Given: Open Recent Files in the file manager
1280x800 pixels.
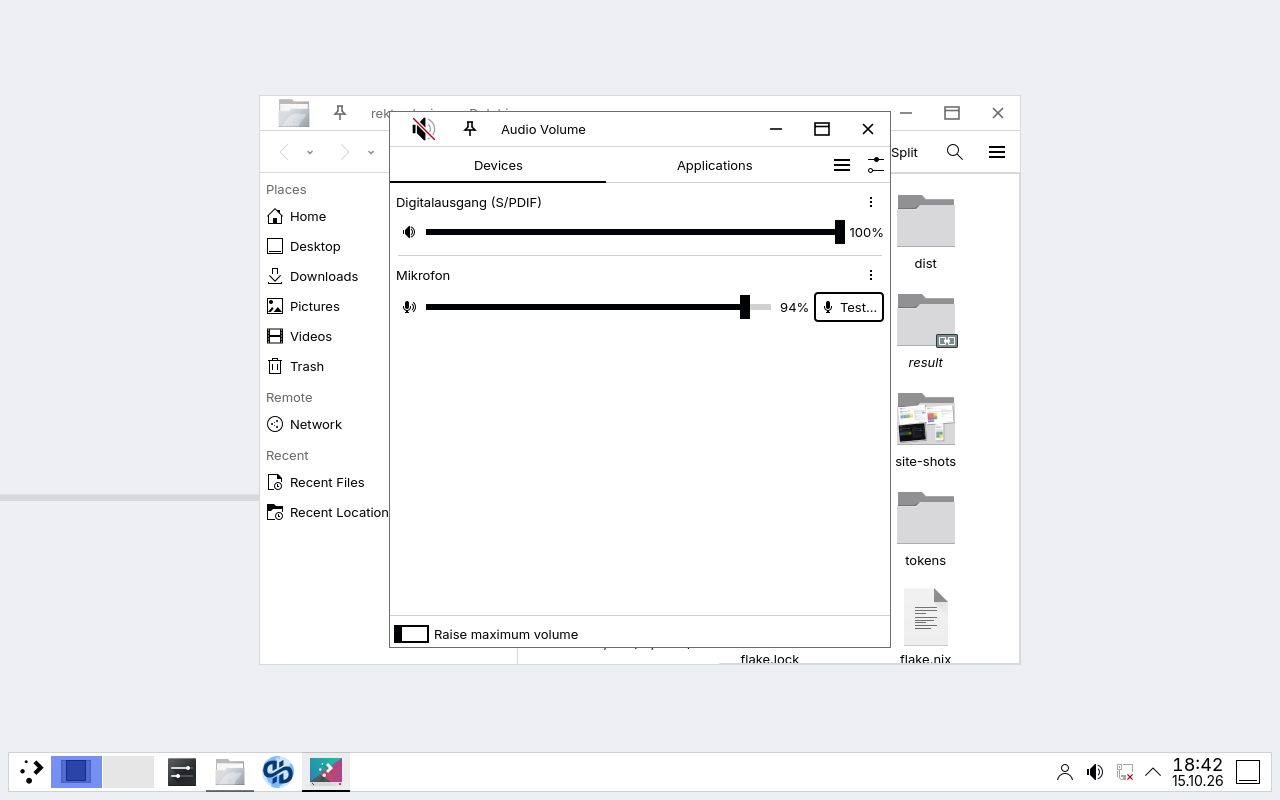Looking at the screenshot, I should click(x=325, y=482).
